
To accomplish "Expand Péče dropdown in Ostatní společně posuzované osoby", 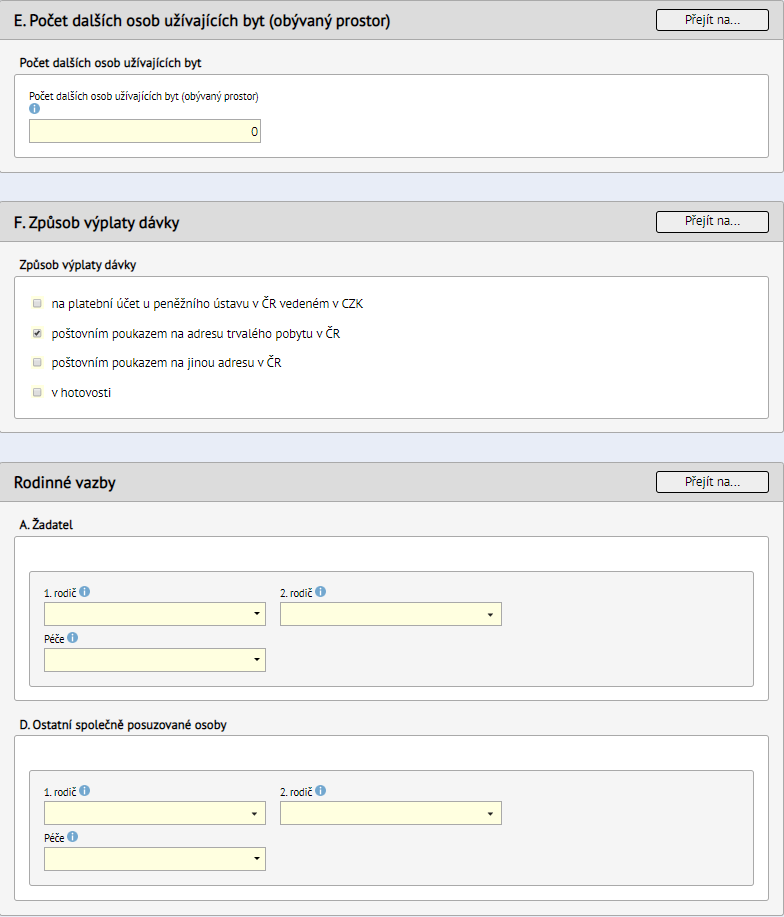I will click(x=155, y=859).
